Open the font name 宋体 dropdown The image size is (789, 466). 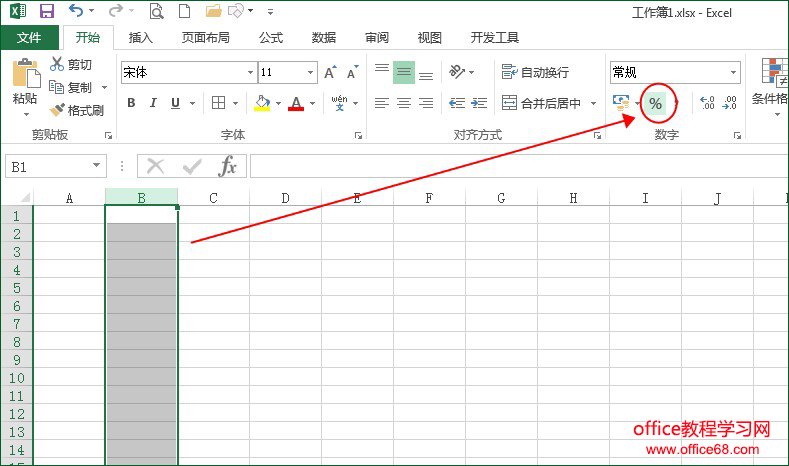pyautogui.click(x=250, y=72)
